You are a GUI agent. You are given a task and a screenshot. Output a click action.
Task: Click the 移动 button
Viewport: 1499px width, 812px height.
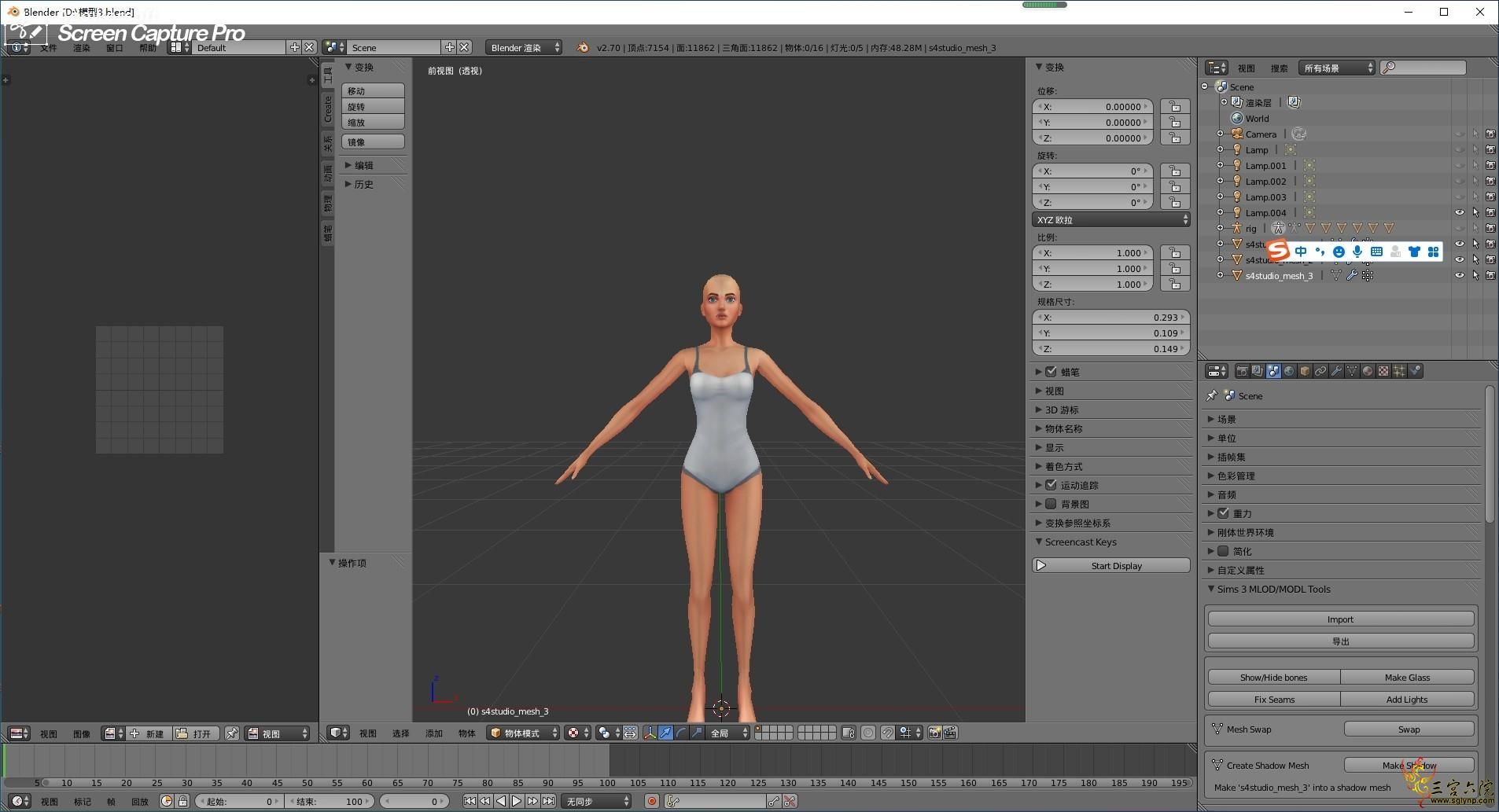click(373, 90)
